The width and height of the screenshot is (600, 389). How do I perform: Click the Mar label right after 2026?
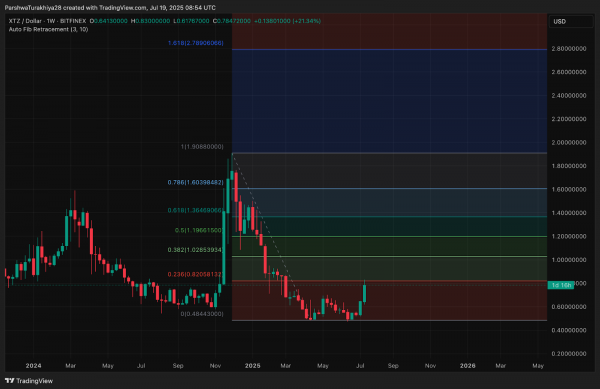pos(501,366)
